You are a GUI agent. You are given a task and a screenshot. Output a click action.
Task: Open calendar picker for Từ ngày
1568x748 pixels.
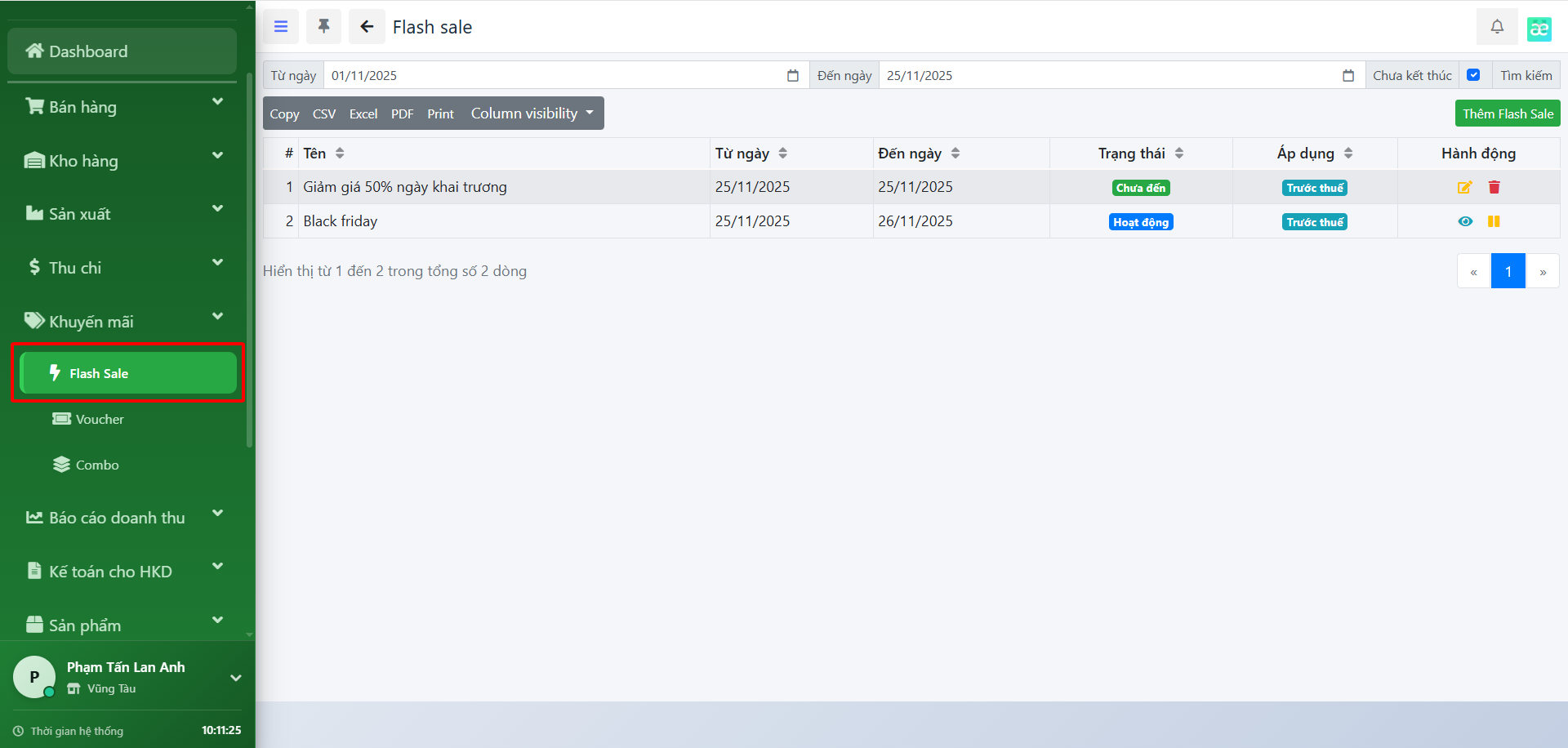click(792, 76)
